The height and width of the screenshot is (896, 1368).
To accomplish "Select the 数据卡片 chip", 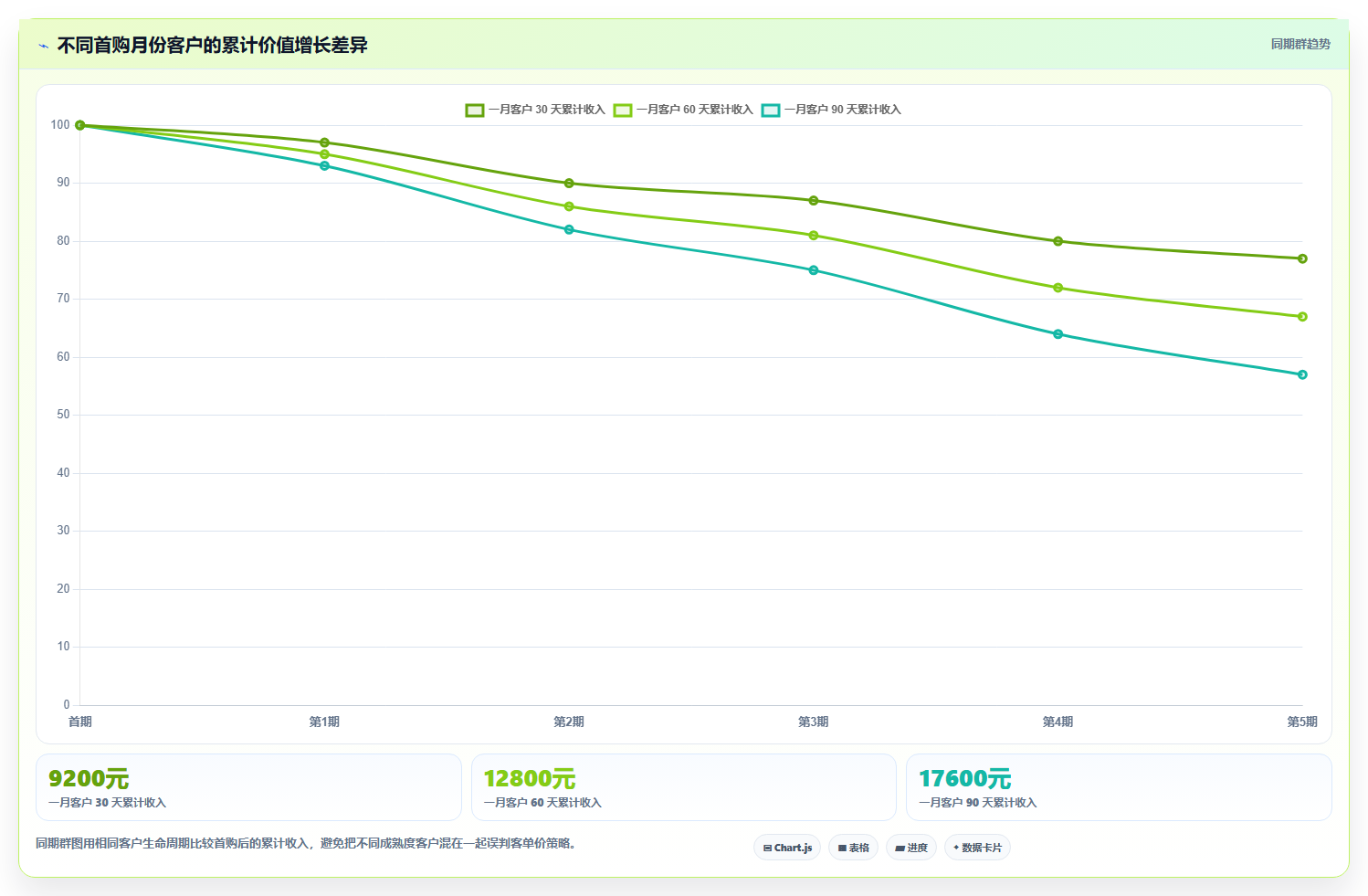I will (977, 848).
